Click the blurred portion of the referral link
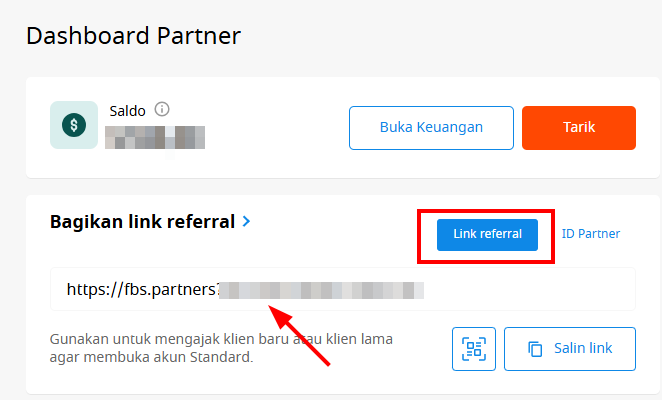This screenshot has width=662, height=400. coord(322,291)
